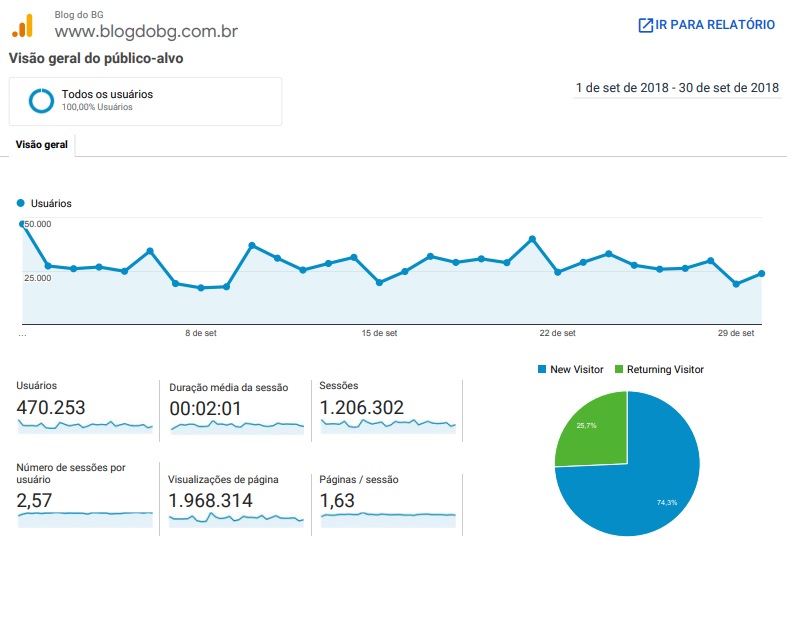Click the orange Google Analytics logo

(x=23, y=26)
